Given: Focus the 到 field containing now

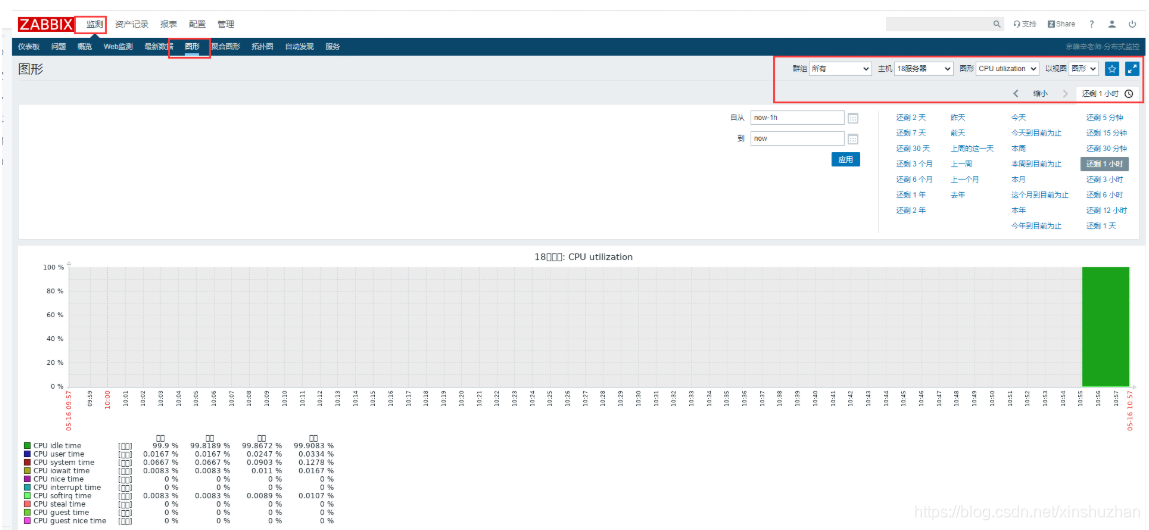Looking at the screenshot, I should (797, 139).
